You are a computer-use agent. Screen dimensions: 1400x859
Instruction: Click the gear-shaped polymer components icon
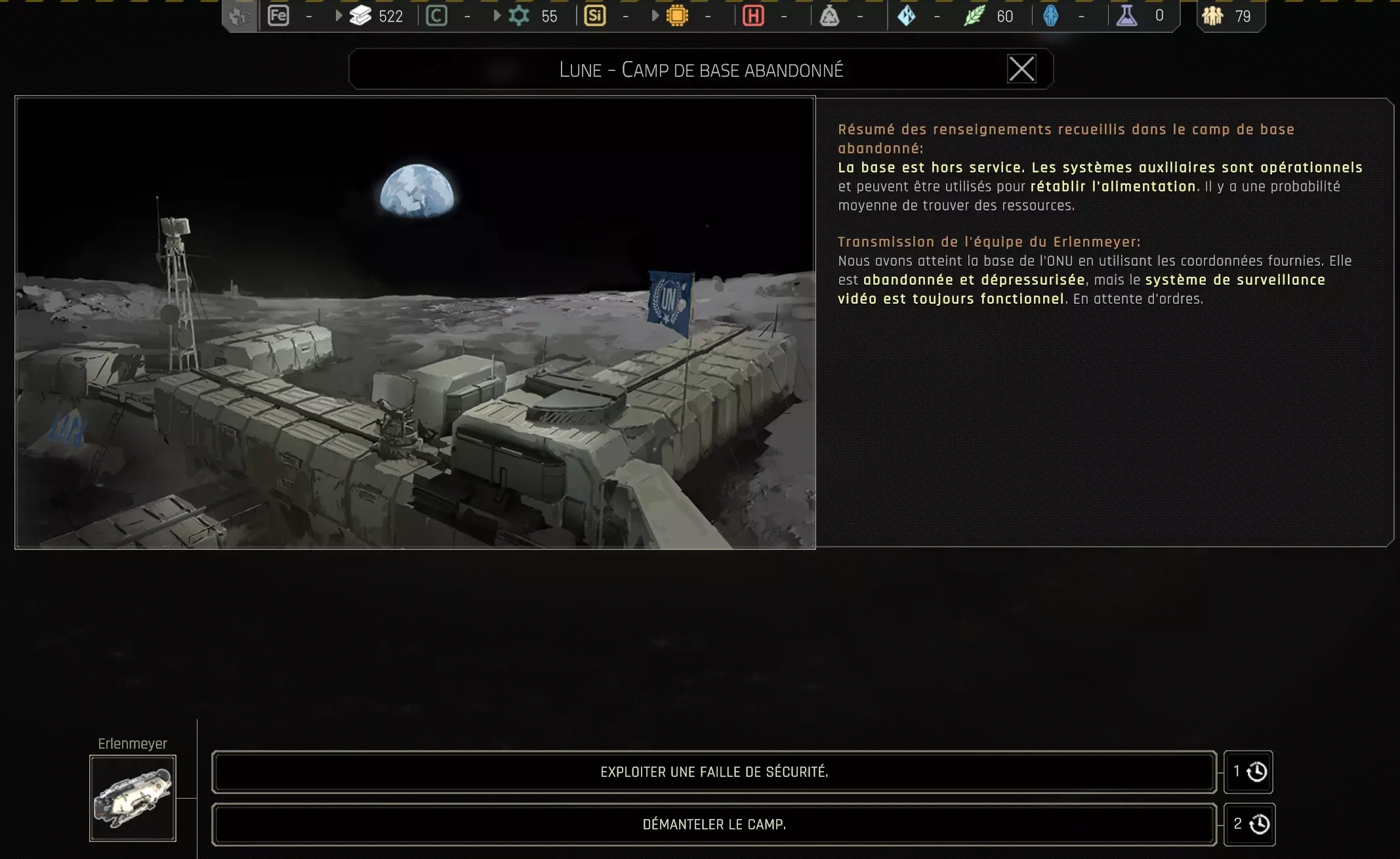click(x=519, y=16)
